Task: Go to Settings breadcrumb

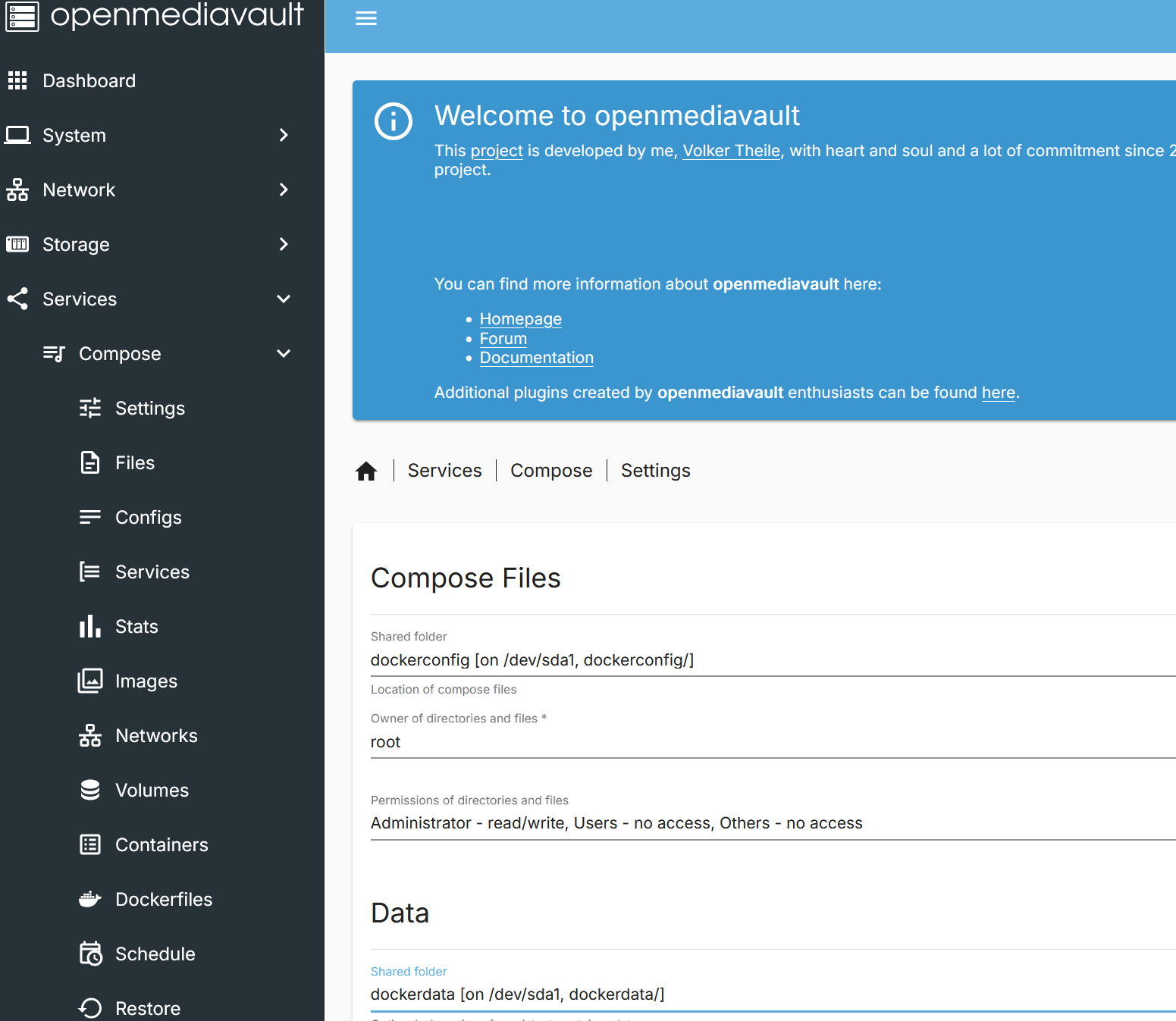Action: (x=656, y=471)
